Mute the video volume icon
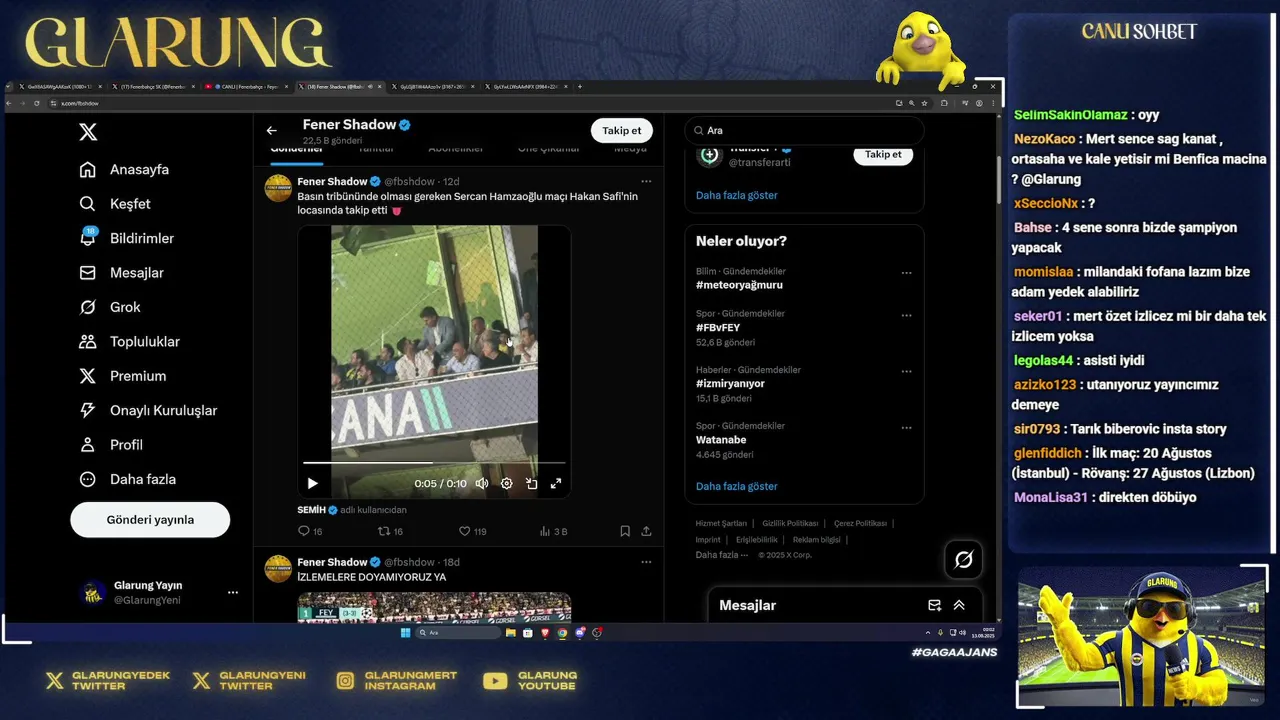Image resolution: width=1280 pixels, height=720 pixels. [482, 483]
